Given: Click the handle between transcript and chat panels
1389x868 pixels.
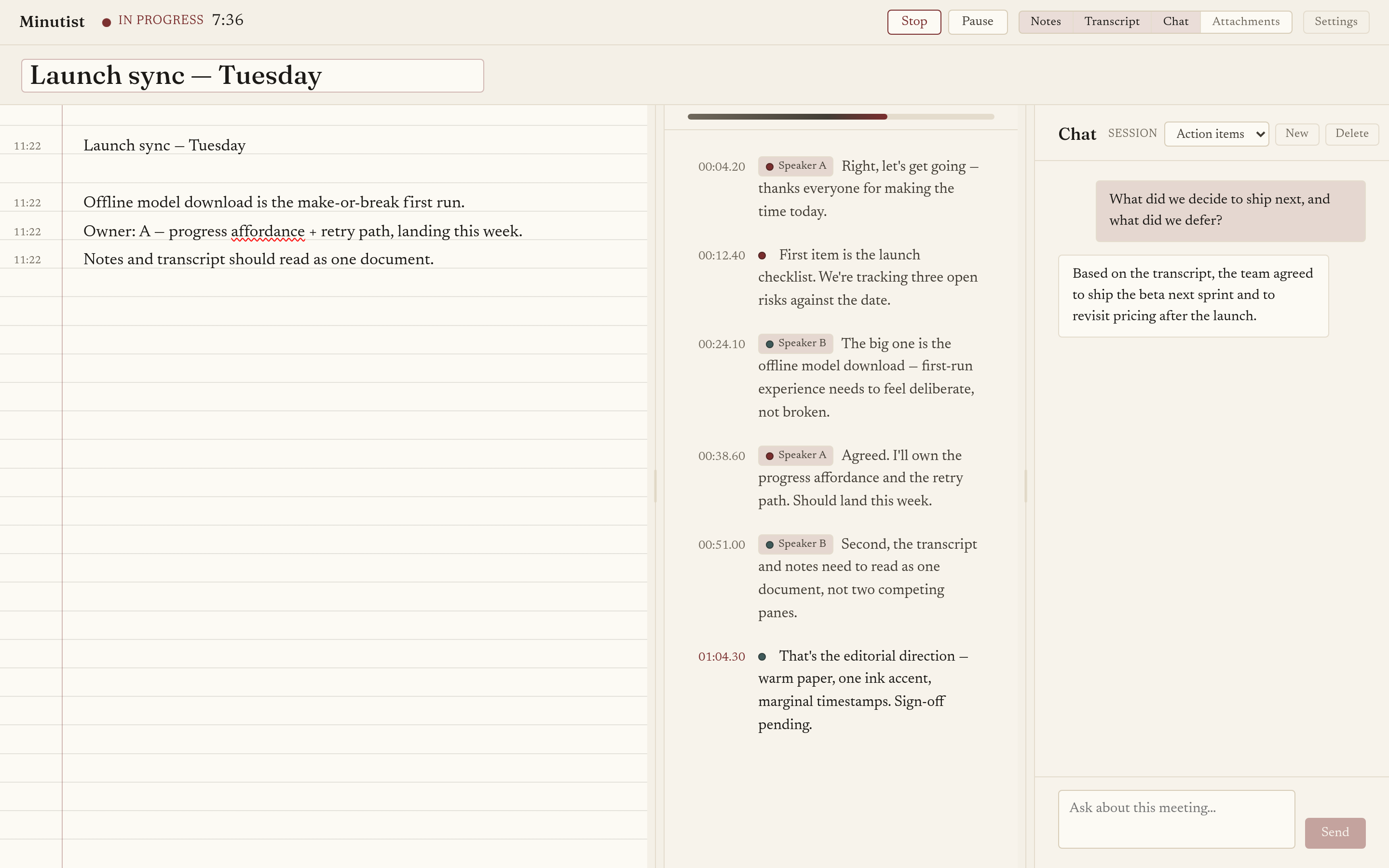Looking at the screenshot, I should pyautogui.click(x=1026, y=486).
